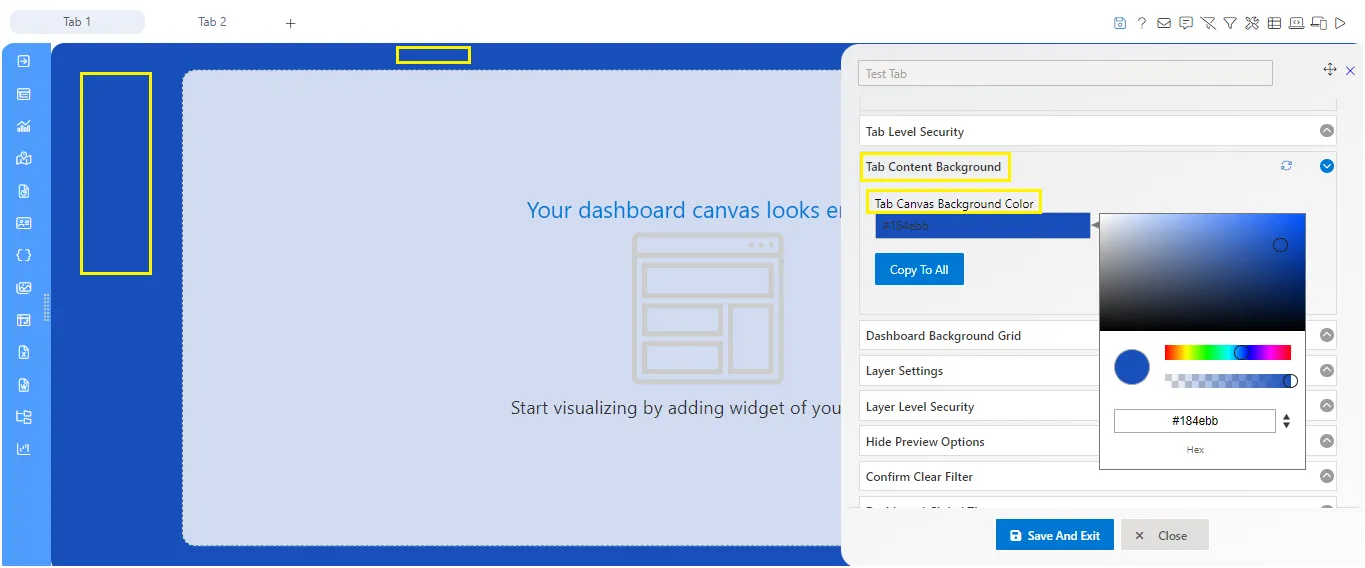1365x568 pixels.
Task: Click the rainbow hue slider
Action: tap(1228, 352)
